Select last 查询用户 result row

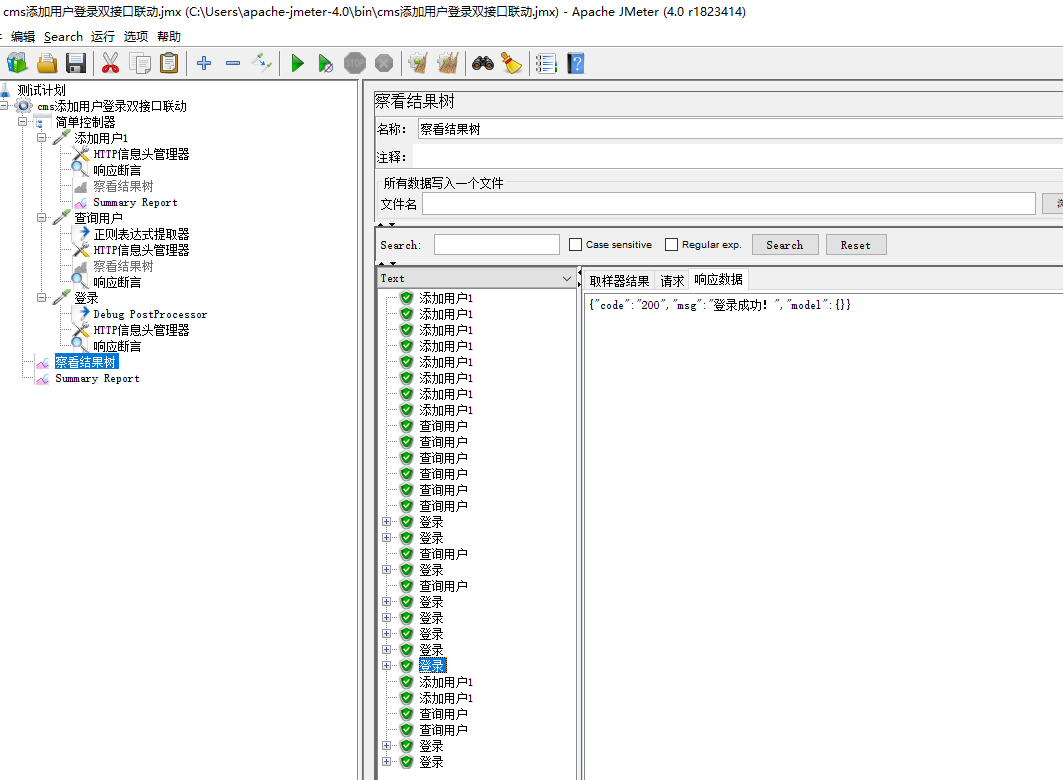(x=443, y=730)
